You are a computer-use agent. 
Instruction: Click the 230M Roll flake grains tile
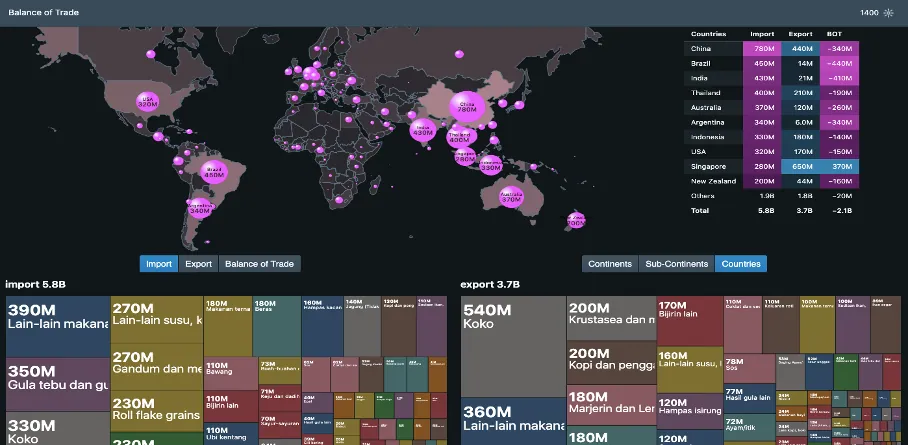click(x=156, y=411)
